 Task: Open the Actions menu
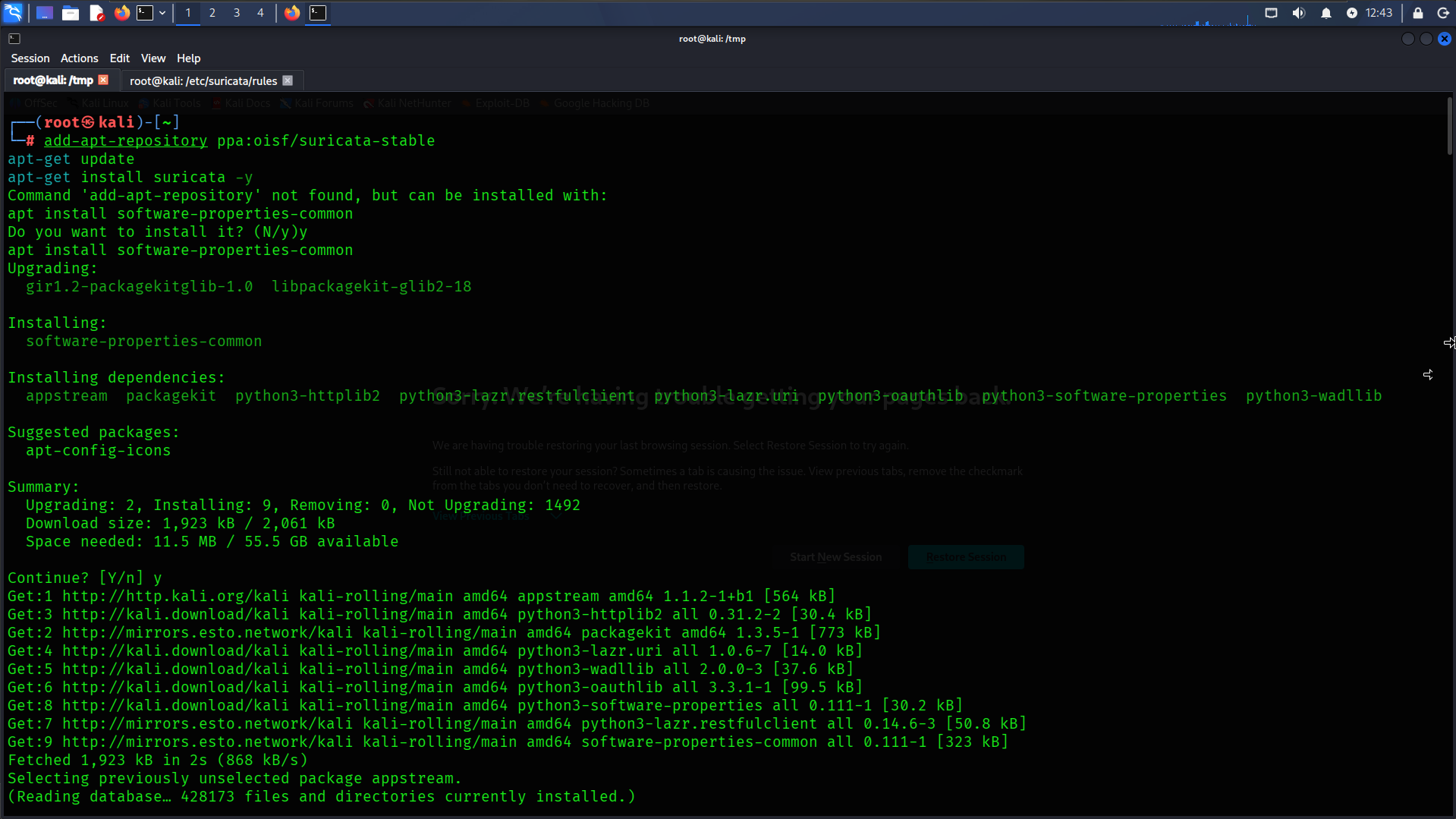click(x=80, y=58)
